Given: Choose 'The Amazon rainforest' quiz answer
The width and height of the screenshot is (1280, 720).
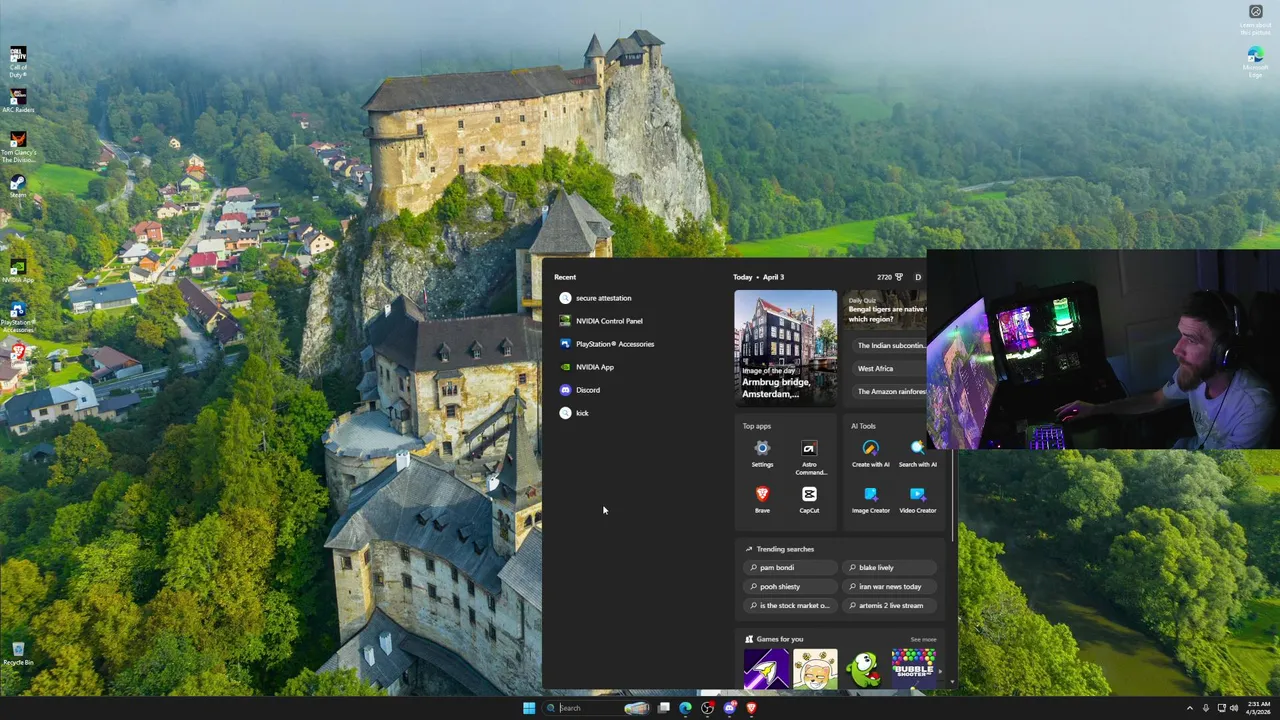Looking at the screenshot, I should point(890,392).
